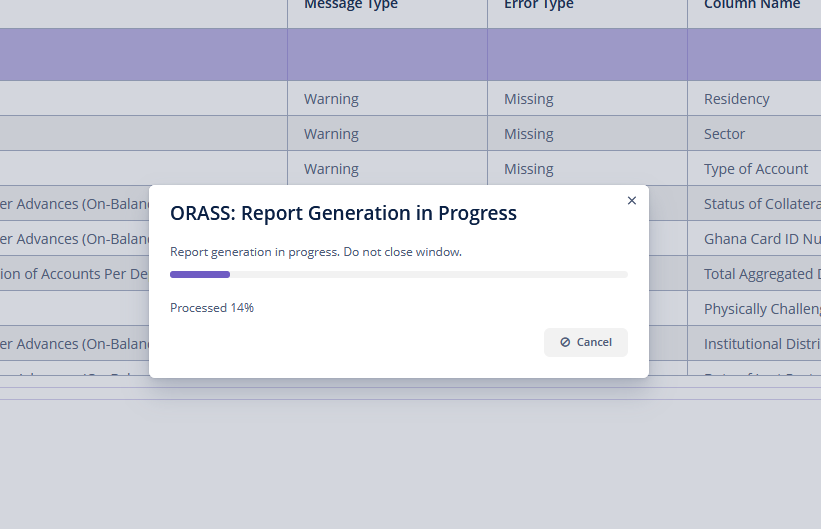The height and width of the screenshot is (529, 821).
Task: Select Missing cell in Sector row
Action: [x=587, y=134]
